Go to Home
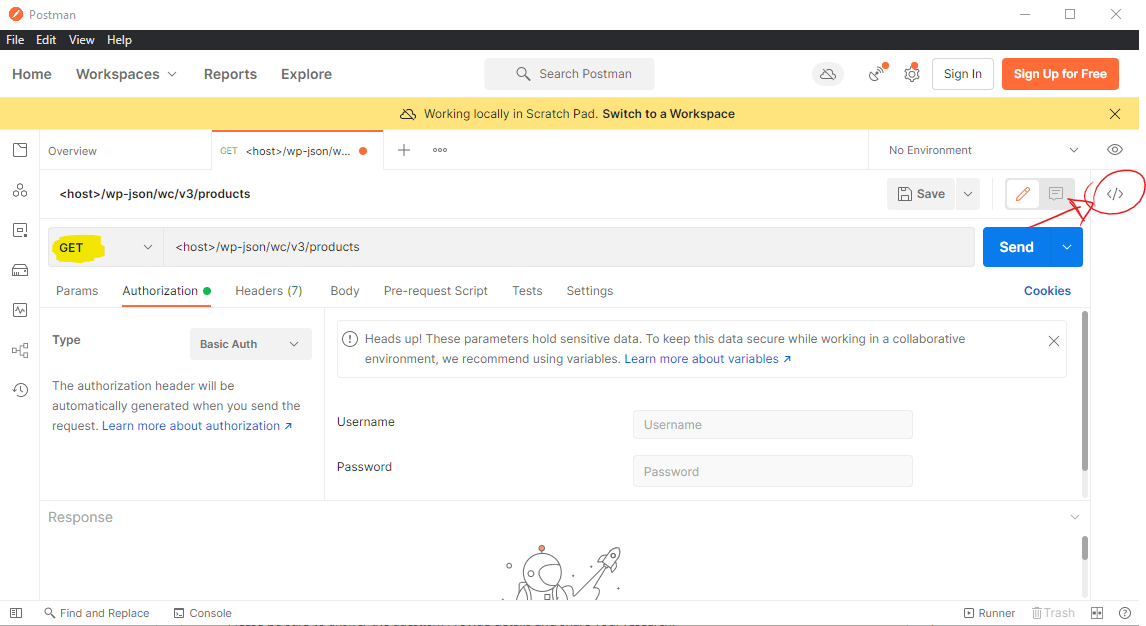Viewport: 1146px width, 626px height. coord(31,75)
